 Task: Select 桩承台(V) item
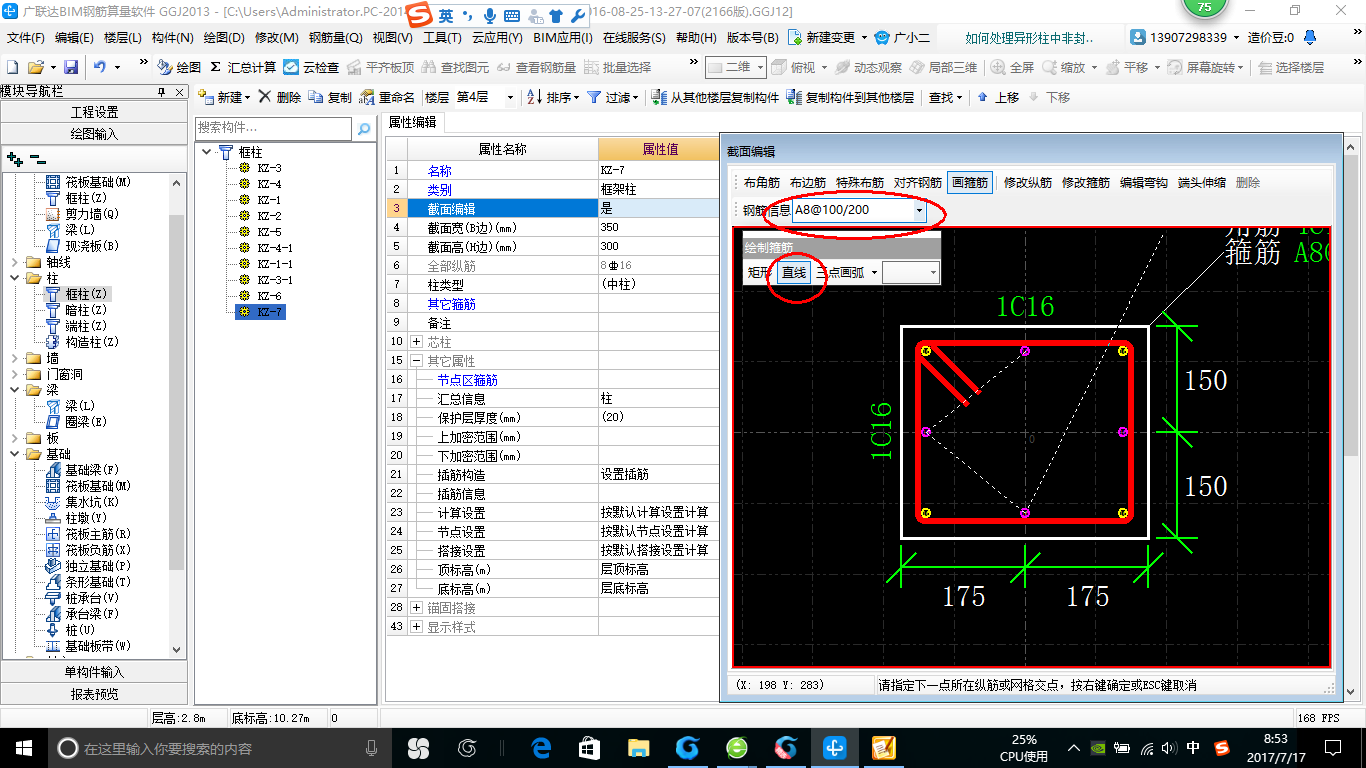92,598
